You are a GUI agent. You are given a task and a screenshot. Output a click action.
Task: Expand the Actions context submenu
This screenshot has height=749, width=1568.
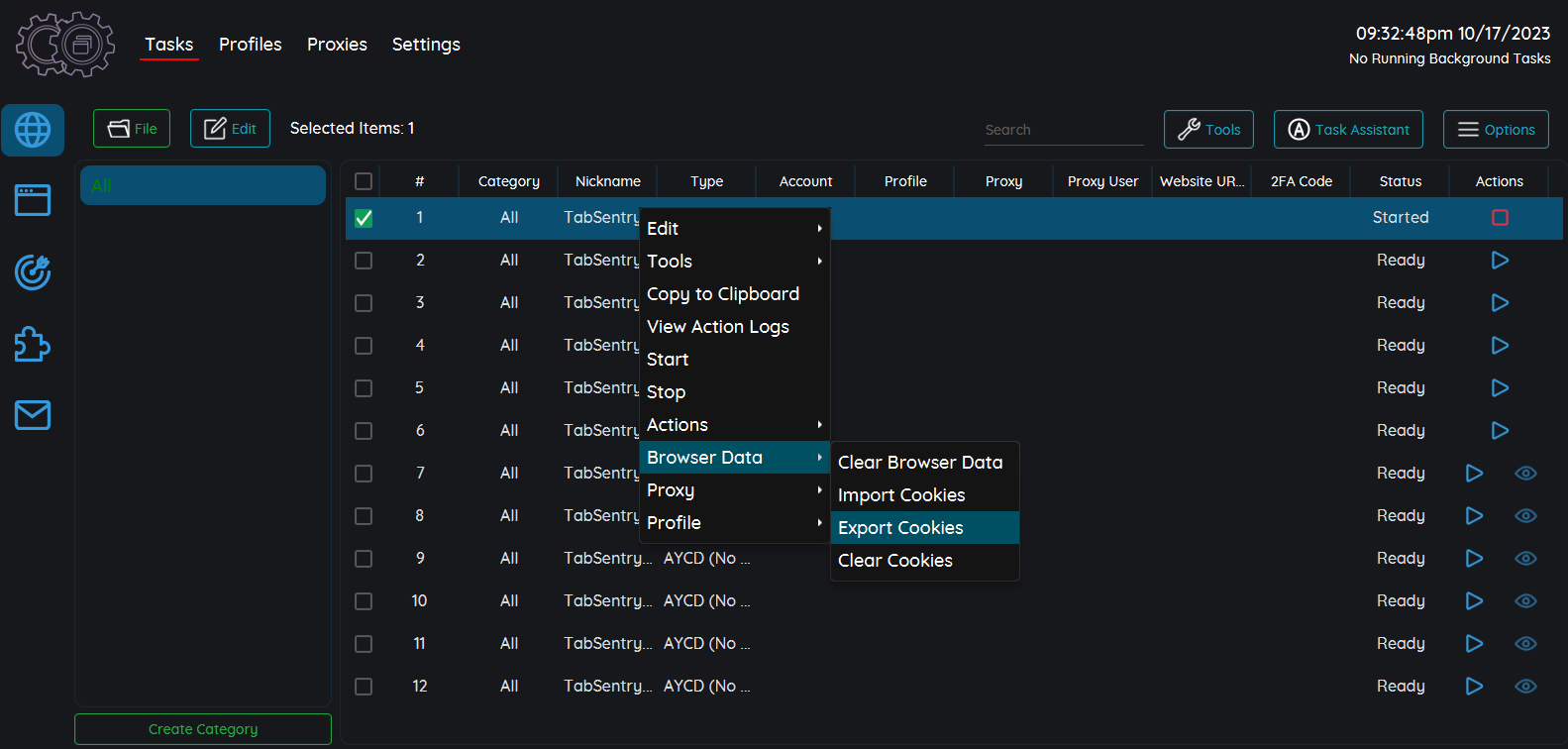tap(734, 424)
